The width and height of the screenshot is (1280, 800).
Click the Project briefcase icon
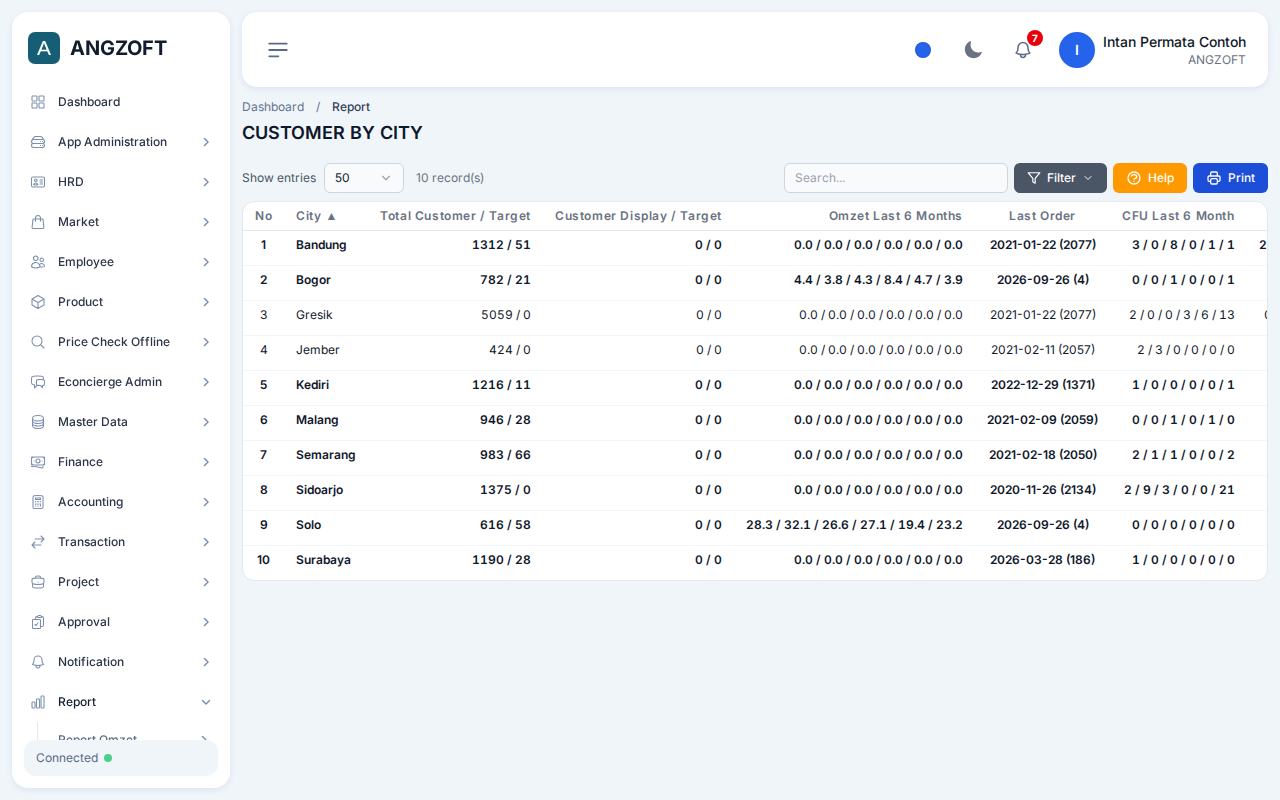pos(38,582)
